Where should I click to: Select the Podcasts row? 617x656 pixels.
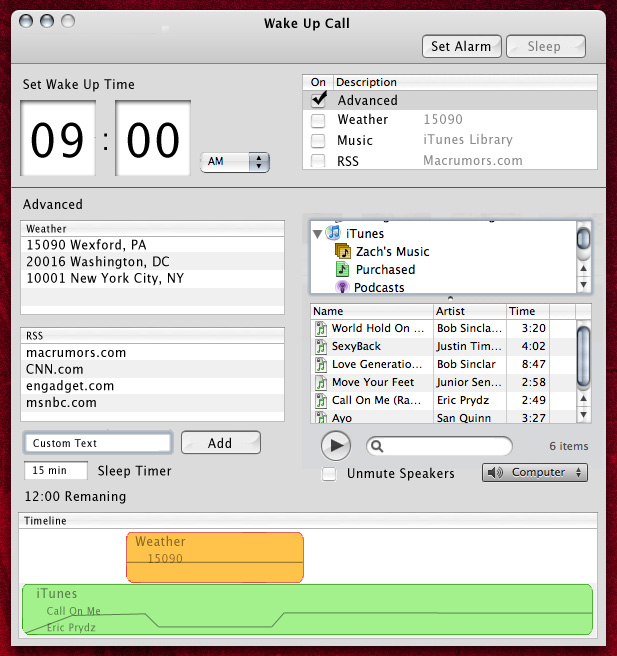pyautogui.click(x=443, y=287)
